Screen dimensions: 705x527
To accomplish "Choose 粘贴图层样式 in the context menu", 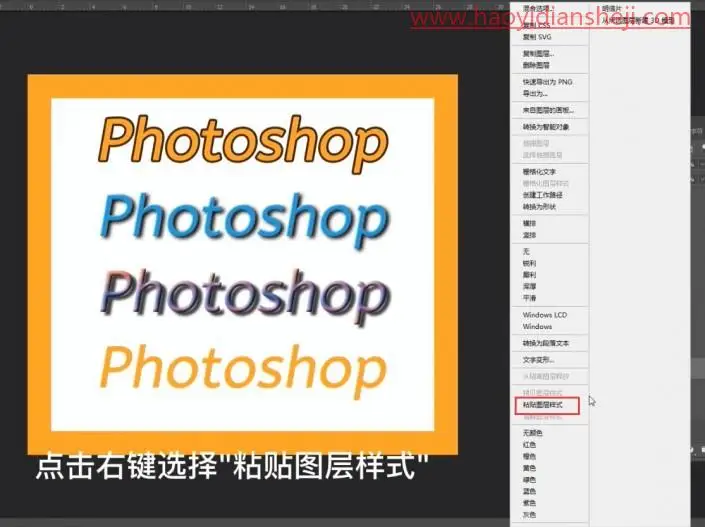I will click(x=542, y=405).
